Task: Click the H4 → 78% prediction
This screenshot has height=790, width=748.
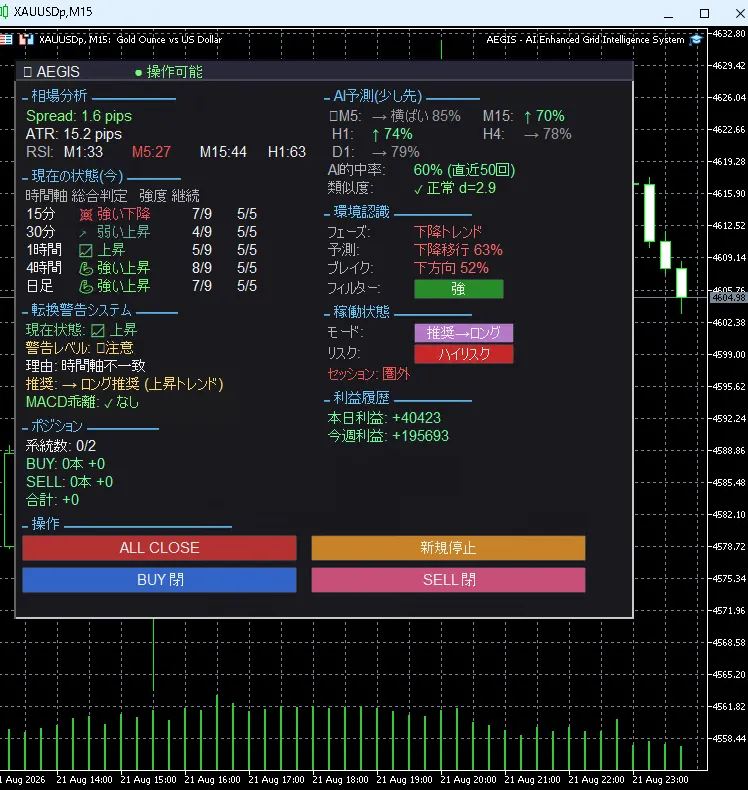Action: [x=527, y=135]
